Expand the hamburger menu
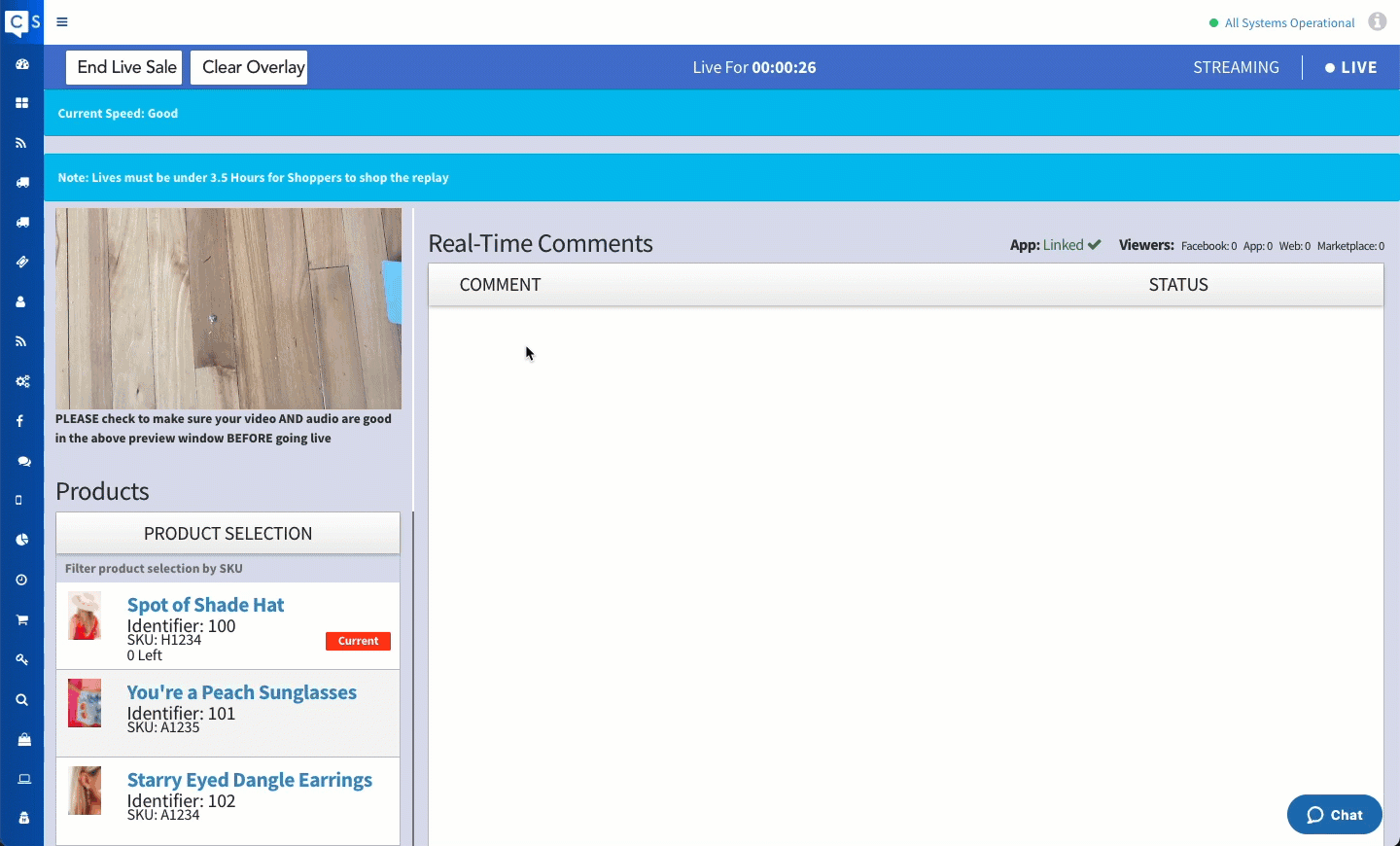The height and width of the screenshot is (846, 1400). tap(62, 21)
